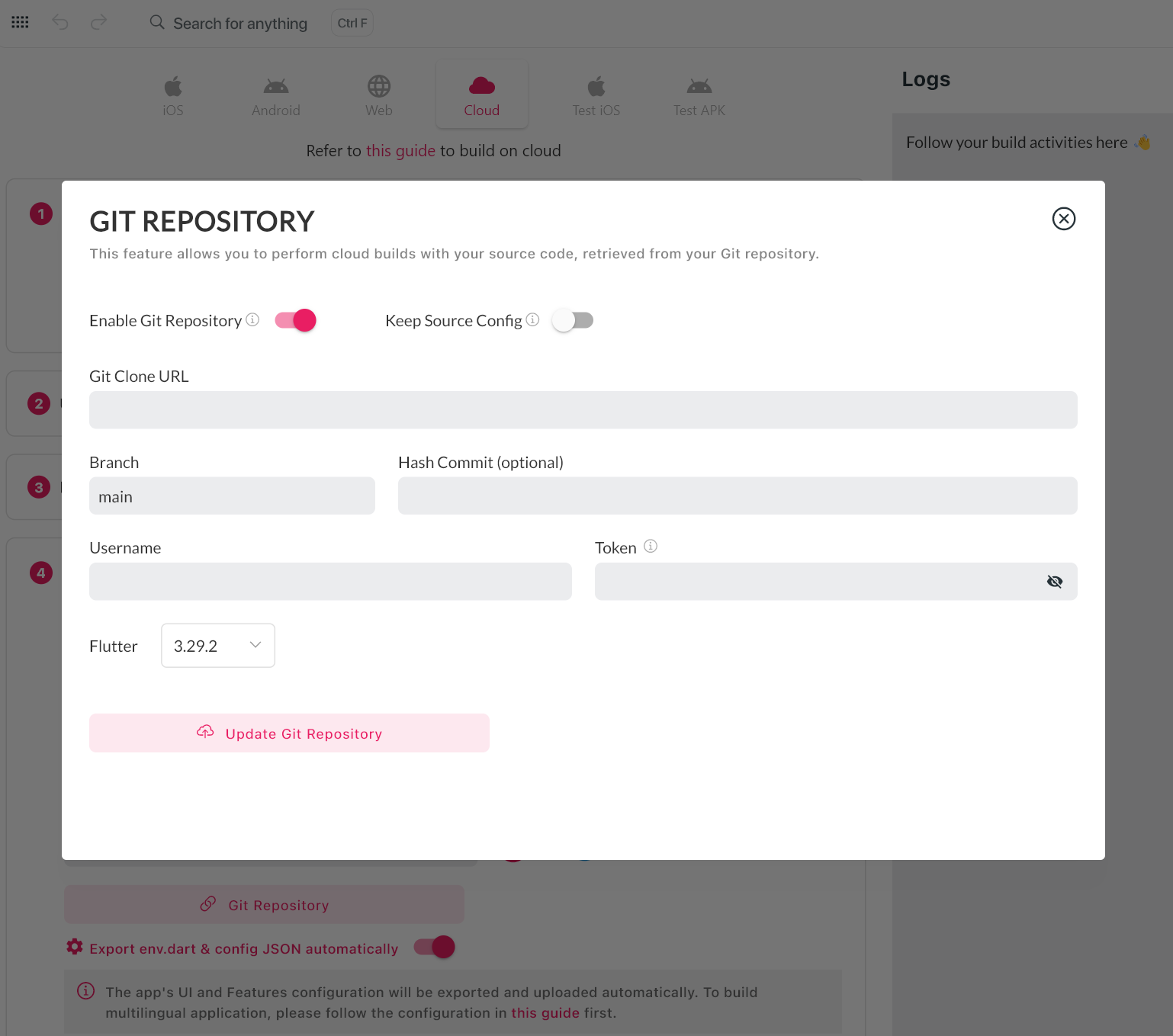The height and width of the screenshot is (1036, 1173).
Task: Open 'this guide' link for cloud build
Action: click(x=400, y=151)
